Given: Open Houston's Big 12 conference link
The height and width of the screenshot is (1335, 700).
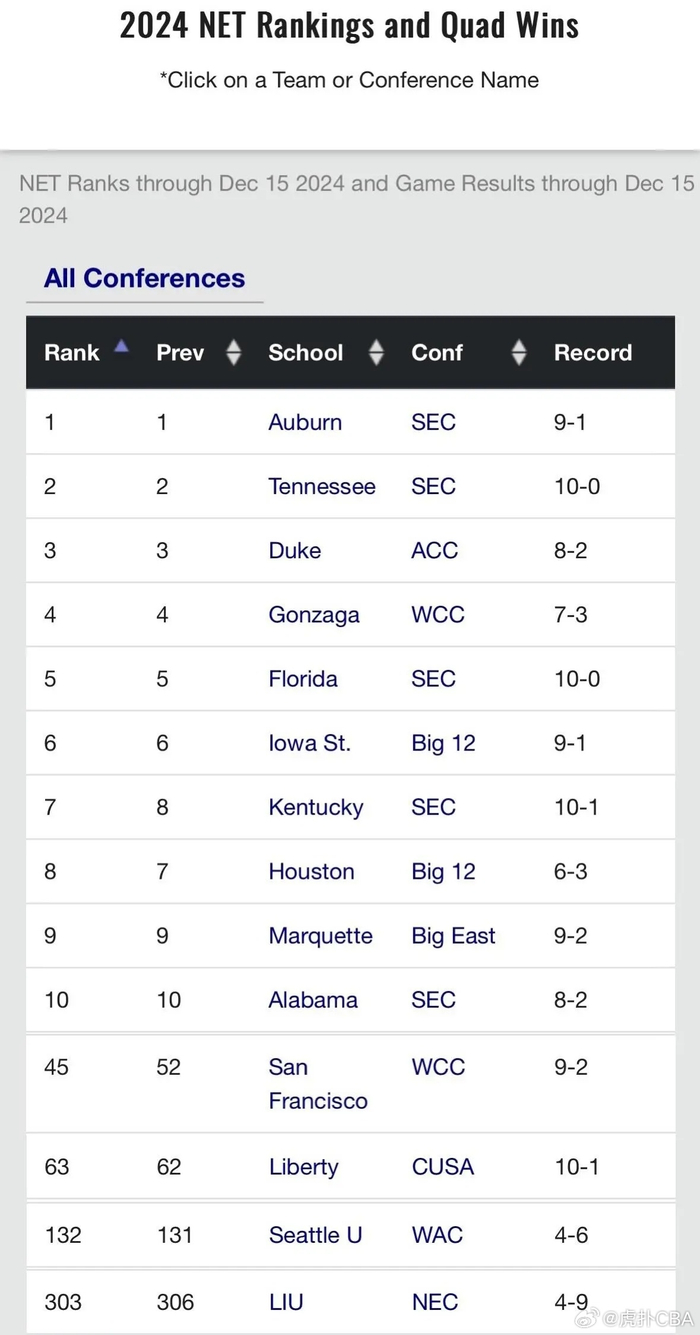Looking at the screenshot, I should coord(443,871).
